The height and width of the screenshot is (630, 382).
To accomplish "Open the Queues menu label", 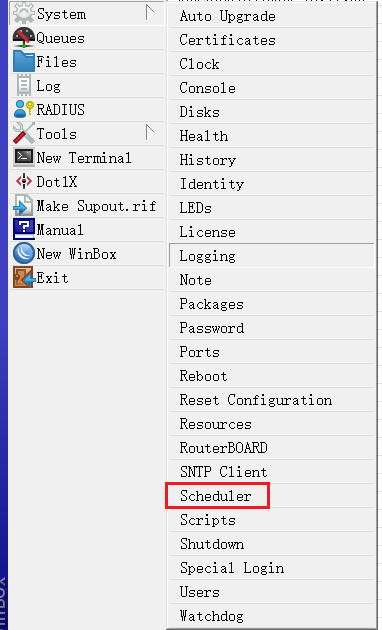I will (x=60, y=39).
